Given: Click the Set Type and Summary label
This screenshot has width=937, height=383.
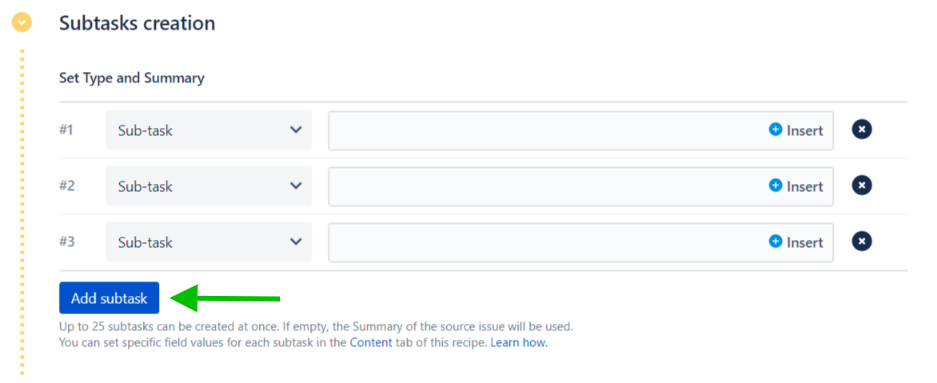Looking at the screenshot, I should (x=131, y=78).
